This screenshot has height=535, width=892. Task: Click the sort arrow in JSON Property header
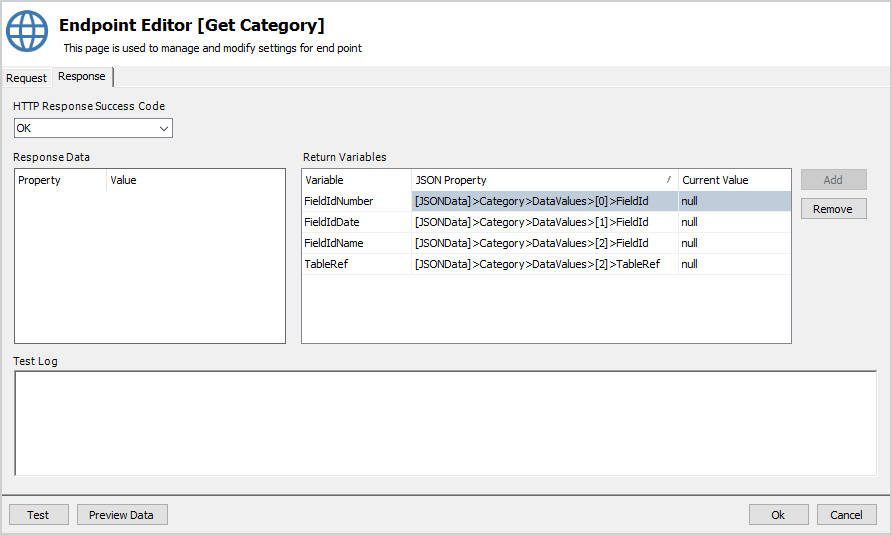pos(668,179)
